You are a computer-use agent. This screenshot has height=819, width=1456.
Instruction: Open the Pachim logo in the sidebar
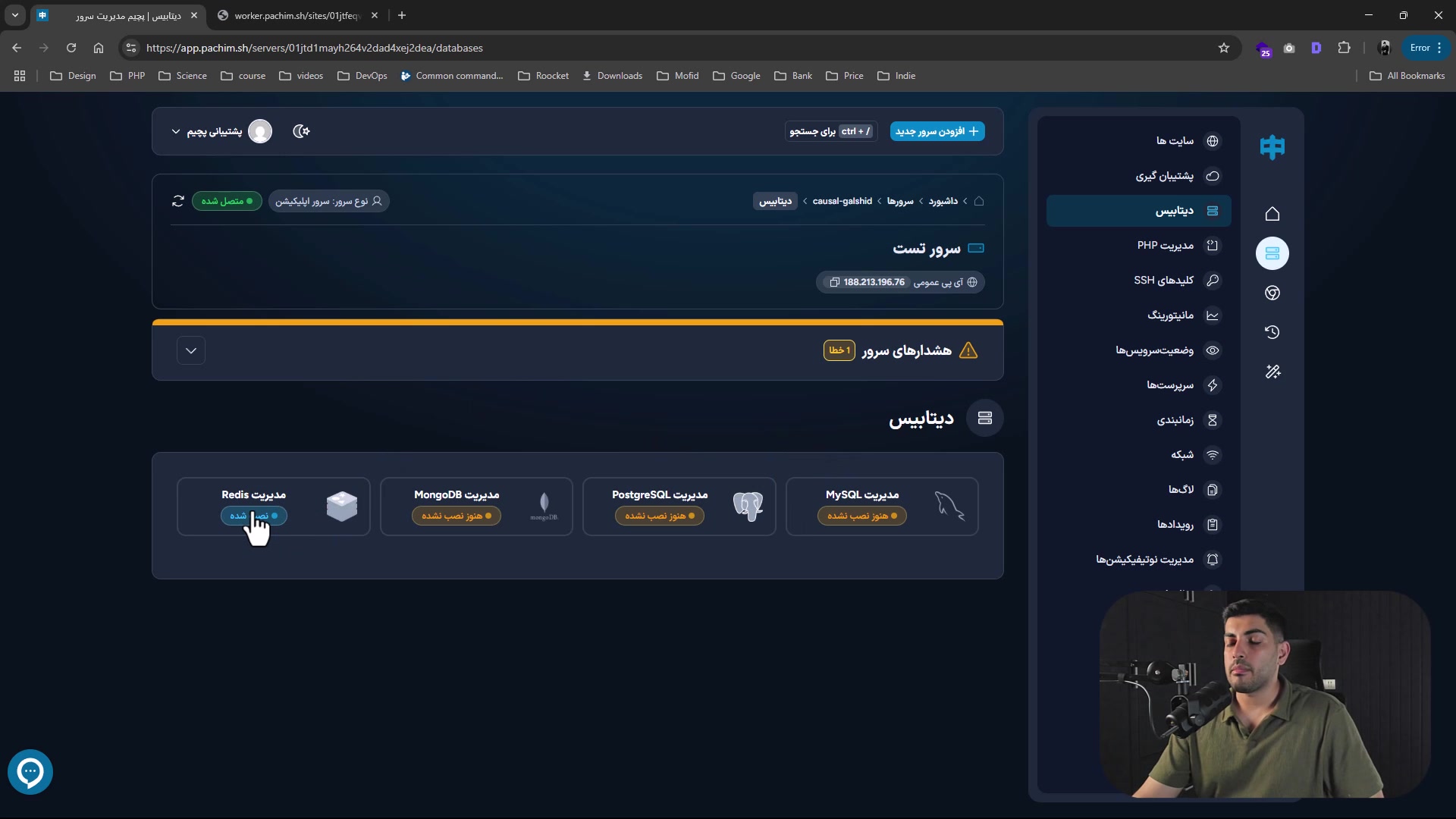pyautogui.click(x=1272, y=146)
